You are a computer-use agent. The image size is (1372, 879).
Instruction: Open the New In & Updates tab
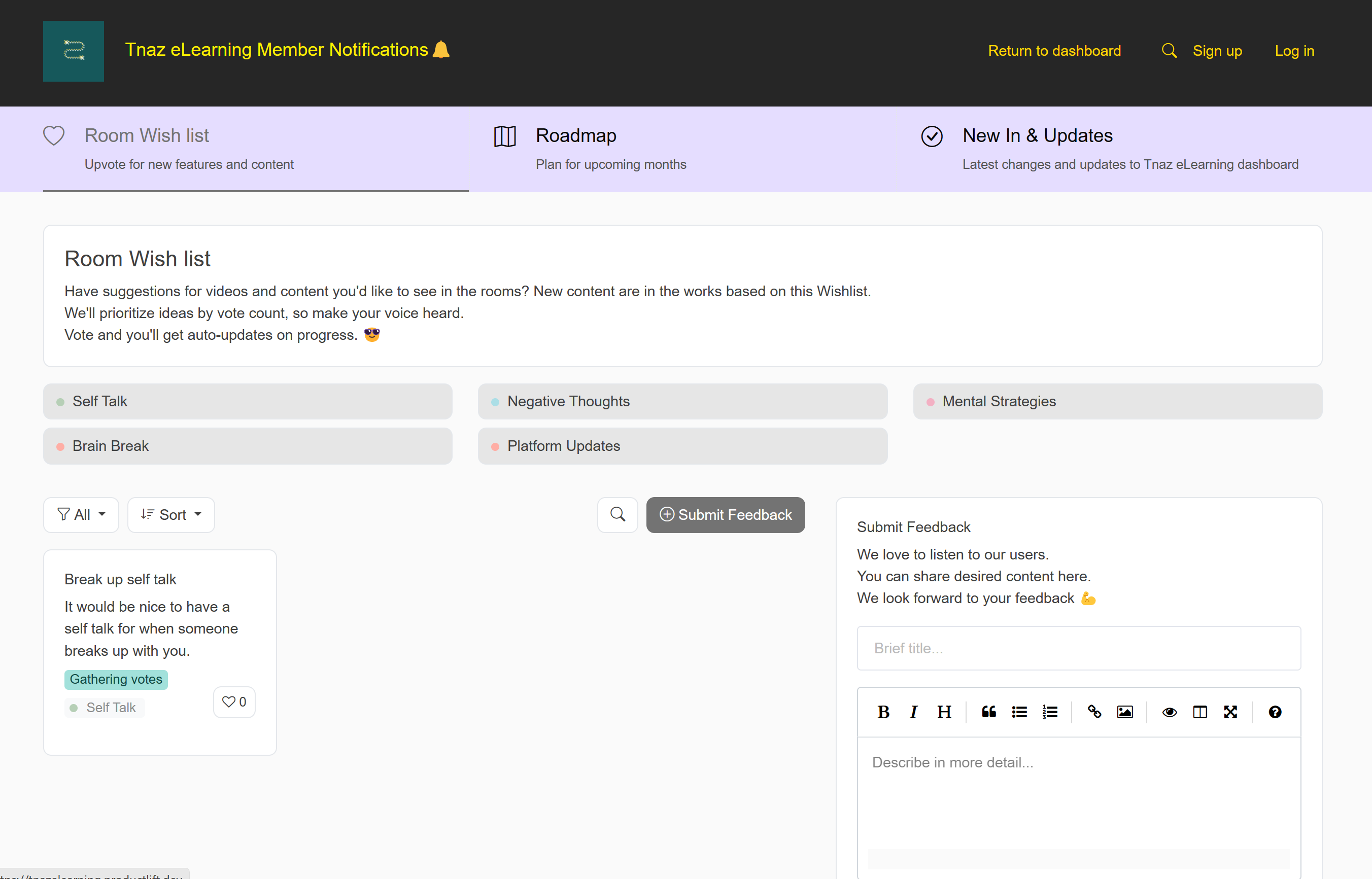[1037, 136]
